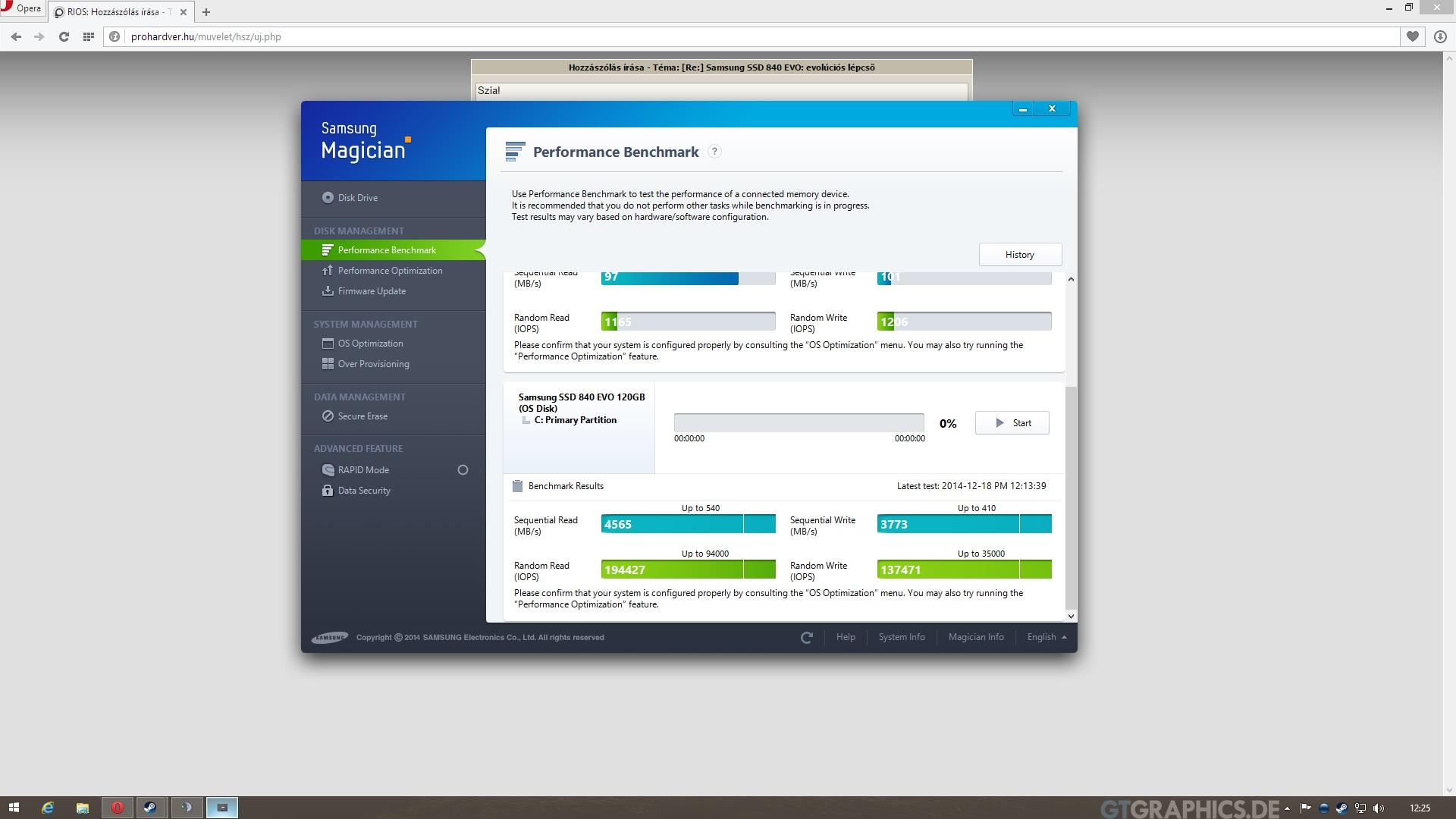Click Sequential Write result bar 3773
The height and width of the screenshot is (819, 1456).
pyautogui.click(x=964, y=523)
